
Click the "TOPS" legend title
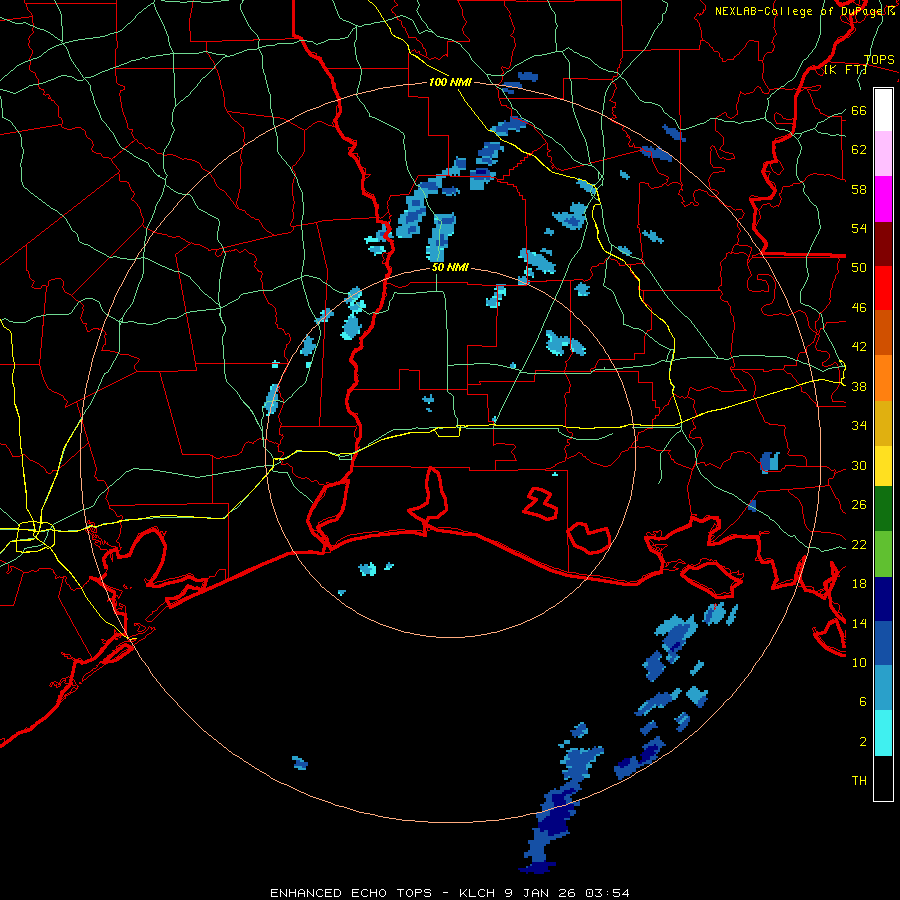[879, 59]
